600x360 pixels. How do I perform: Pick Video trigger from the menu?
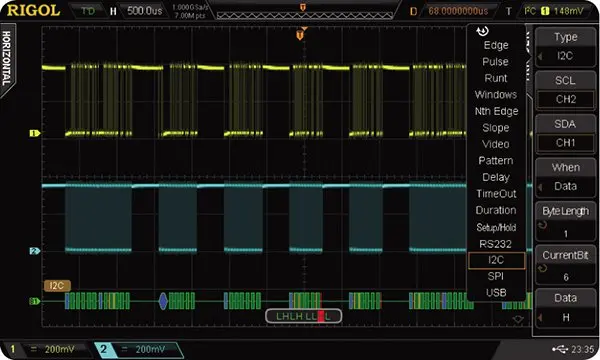click(496, 144)
